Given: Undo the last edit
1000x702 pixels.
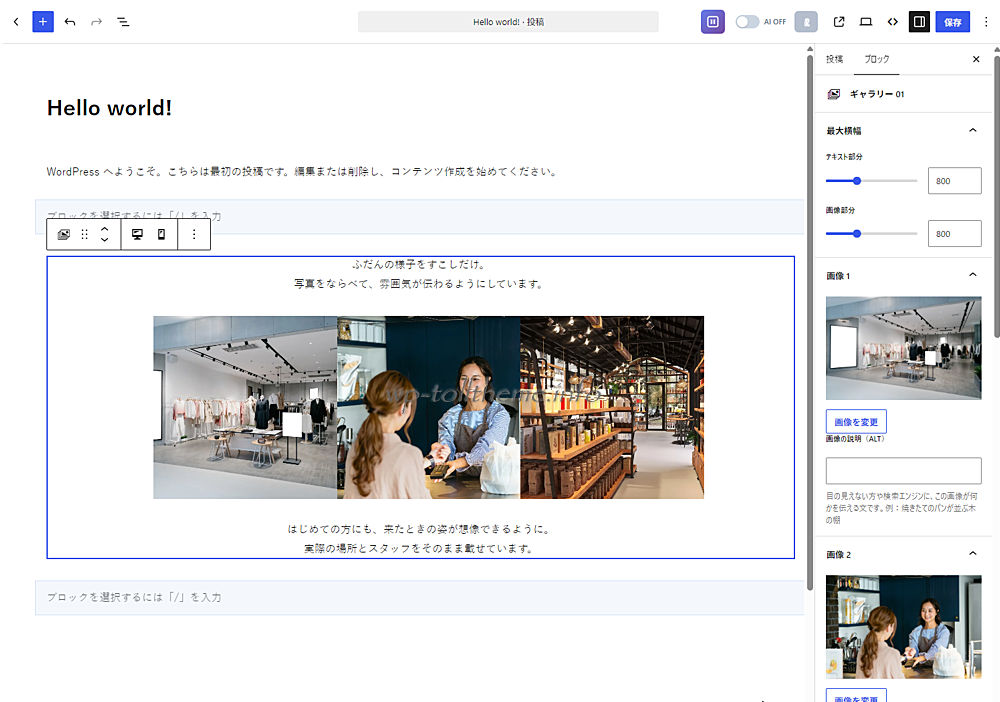Looking at the screenshot, I should [70, 22].
